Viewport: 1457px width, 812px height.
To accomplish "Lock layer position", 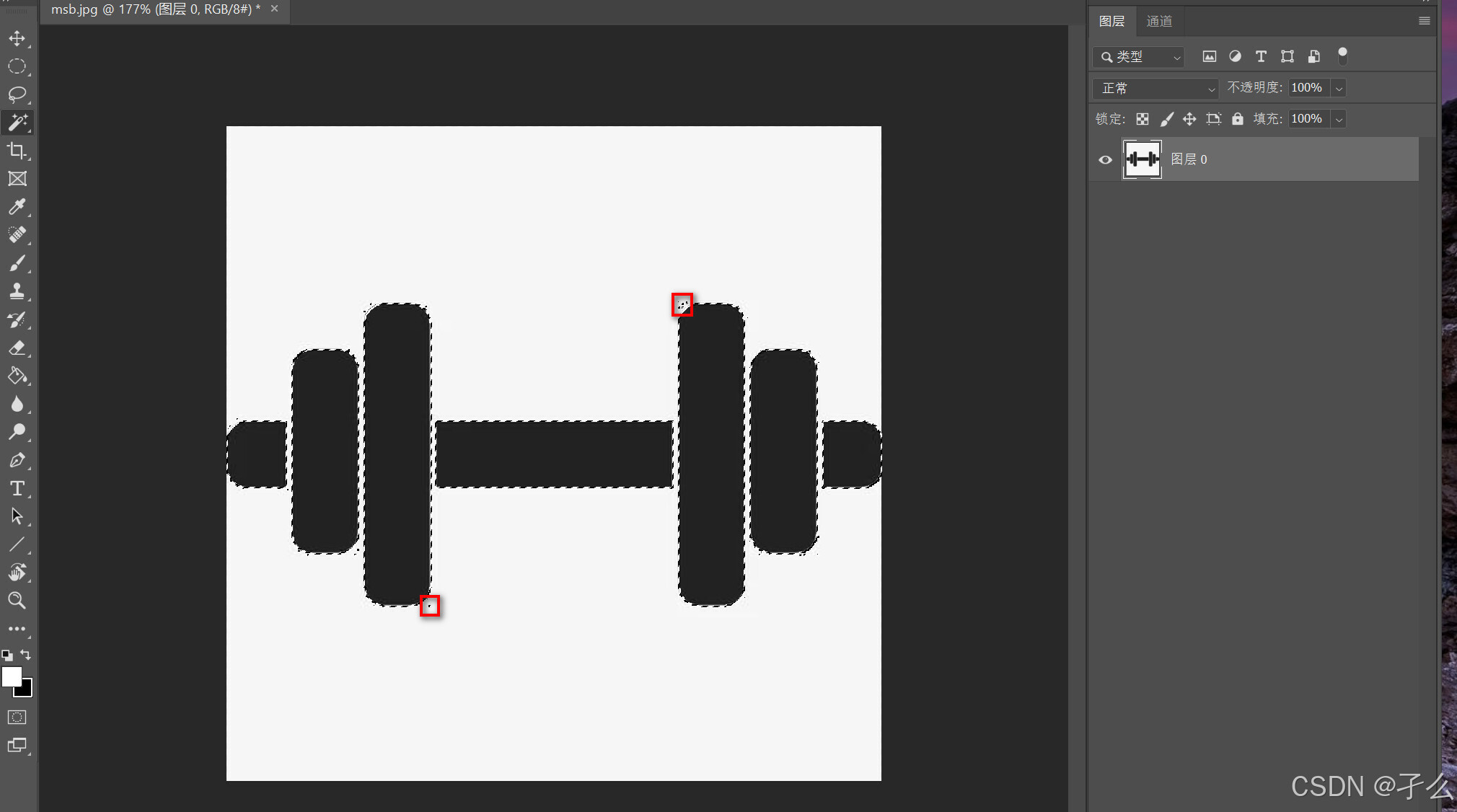I will click(1189, 119).
